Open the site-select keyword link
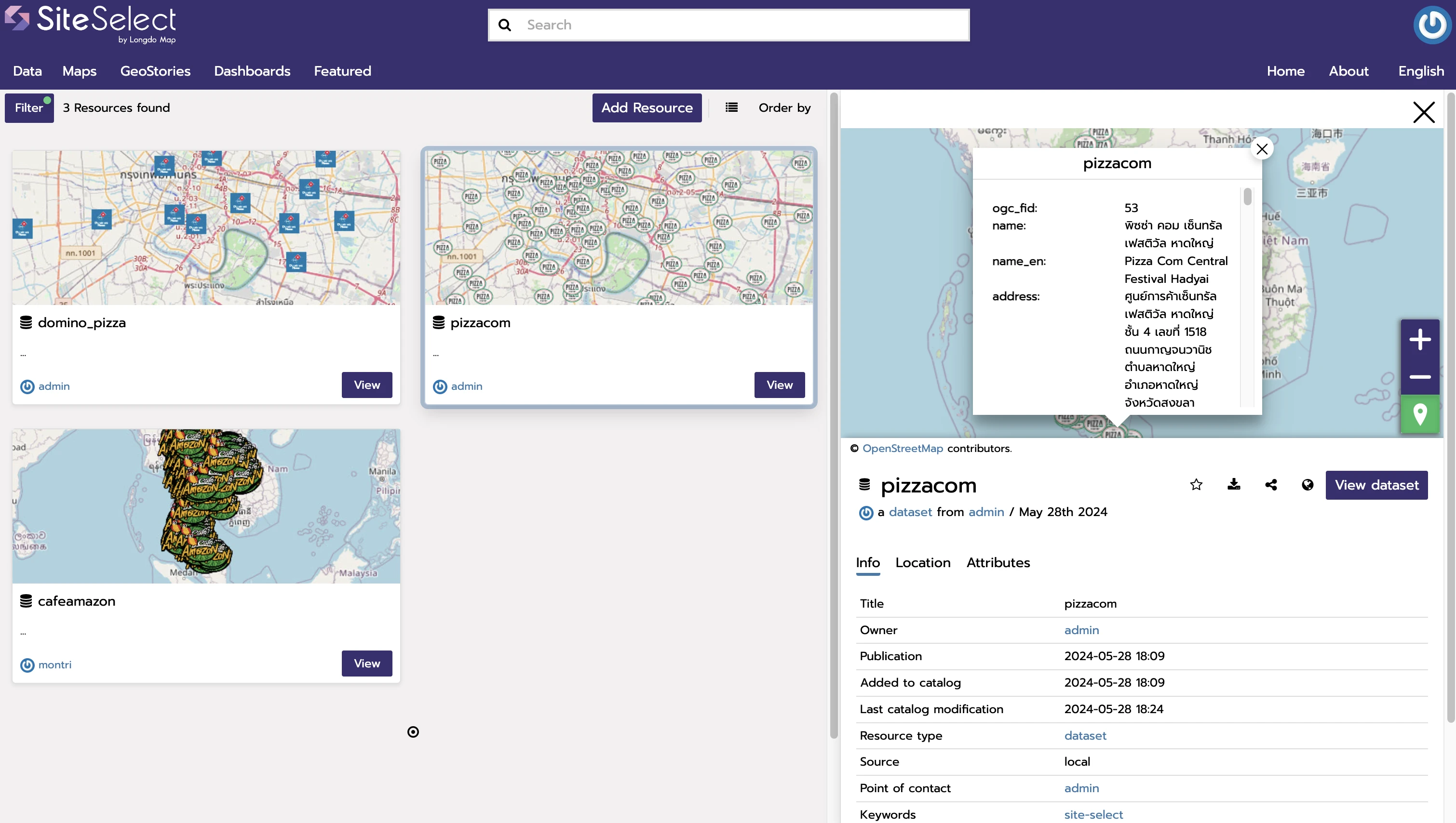The image size is (1456, 823). point(1093,814)
